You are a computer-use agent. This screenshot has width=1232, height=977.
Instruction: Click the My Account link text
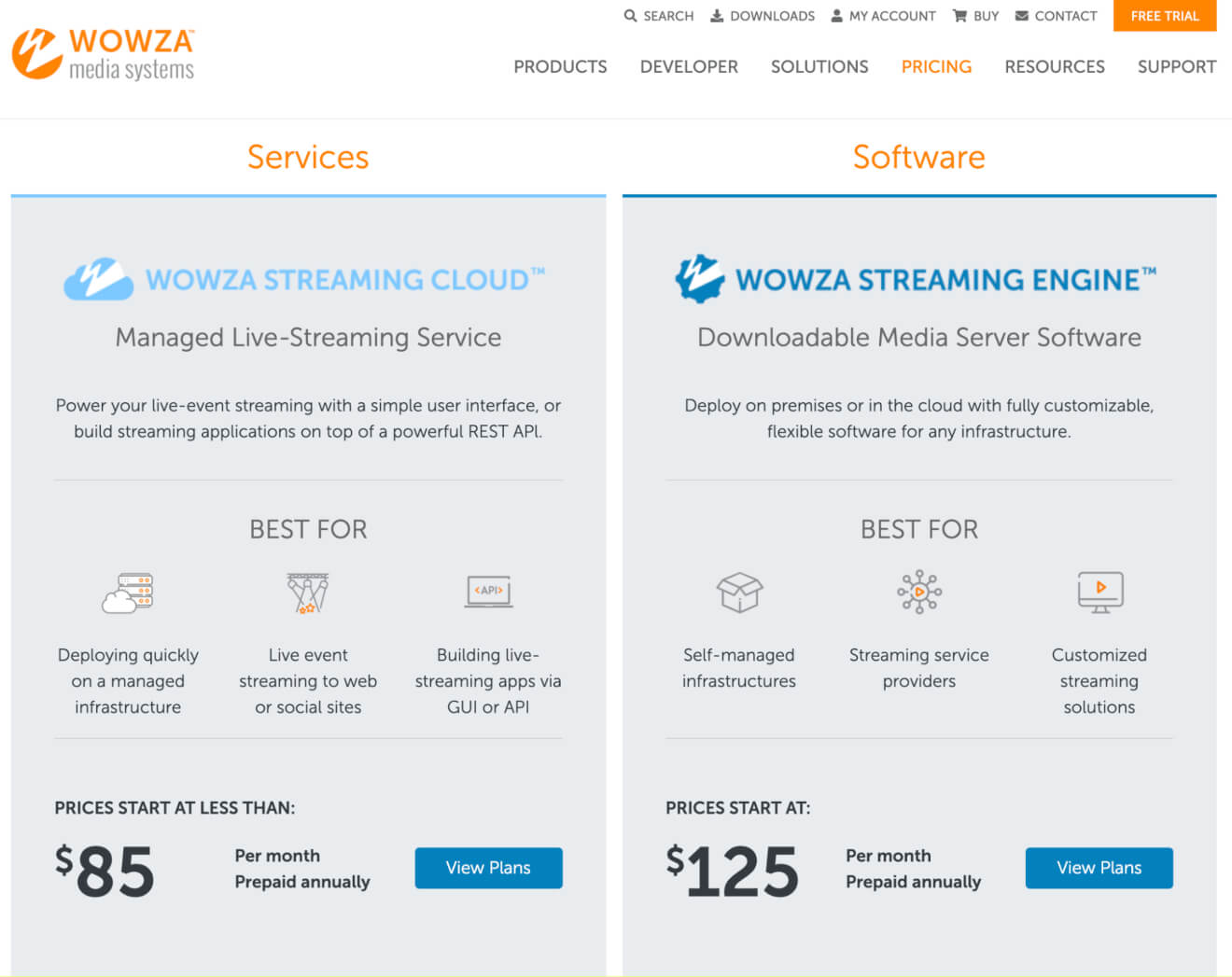(892, 16)
